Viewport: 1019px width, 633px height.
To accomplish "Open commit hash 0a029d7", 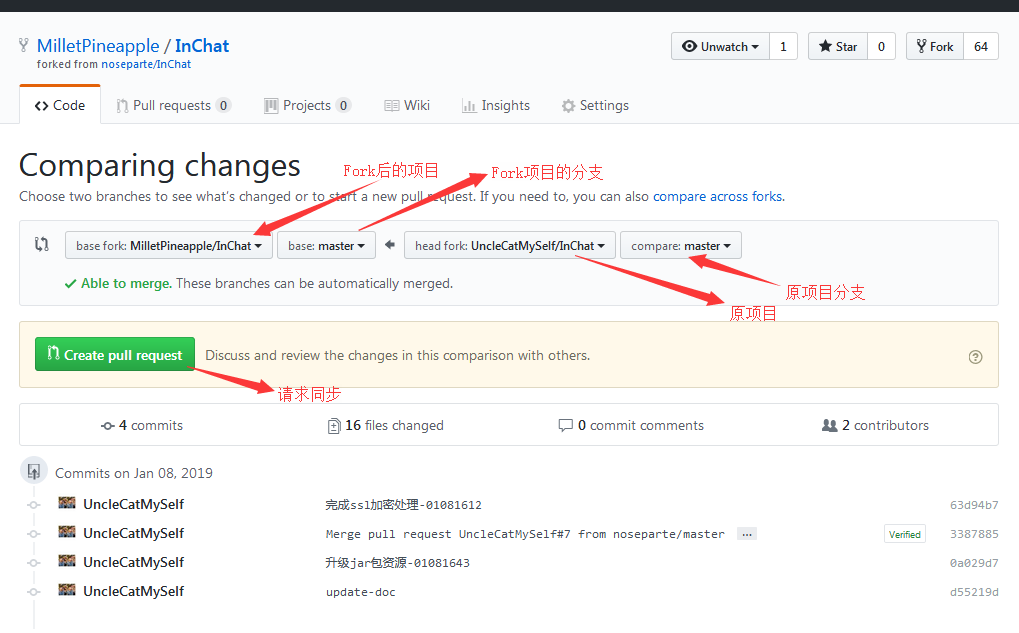I will tap(974, 563).
